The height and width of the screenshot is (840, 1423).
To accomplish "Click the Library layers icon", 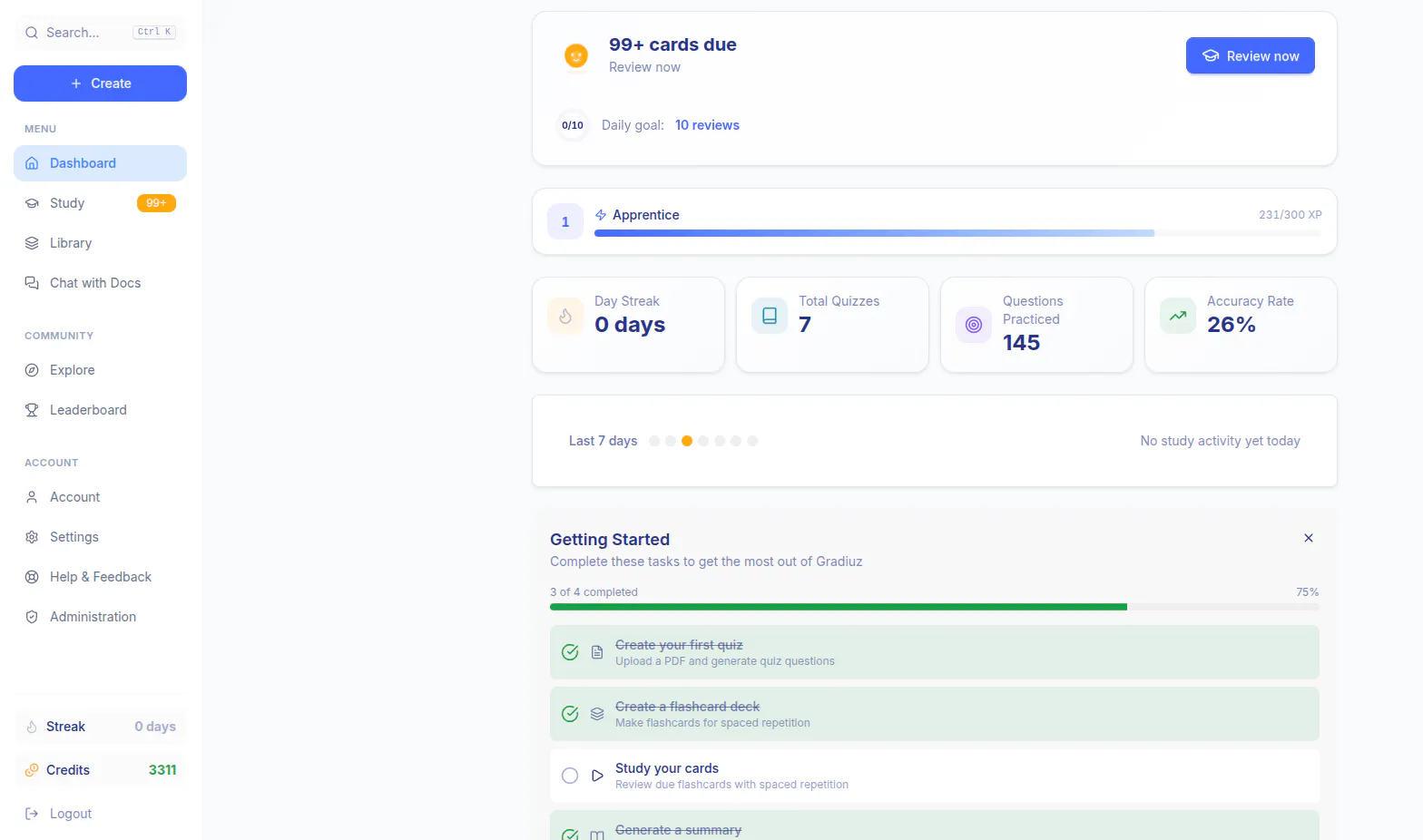I will [32, 243].
